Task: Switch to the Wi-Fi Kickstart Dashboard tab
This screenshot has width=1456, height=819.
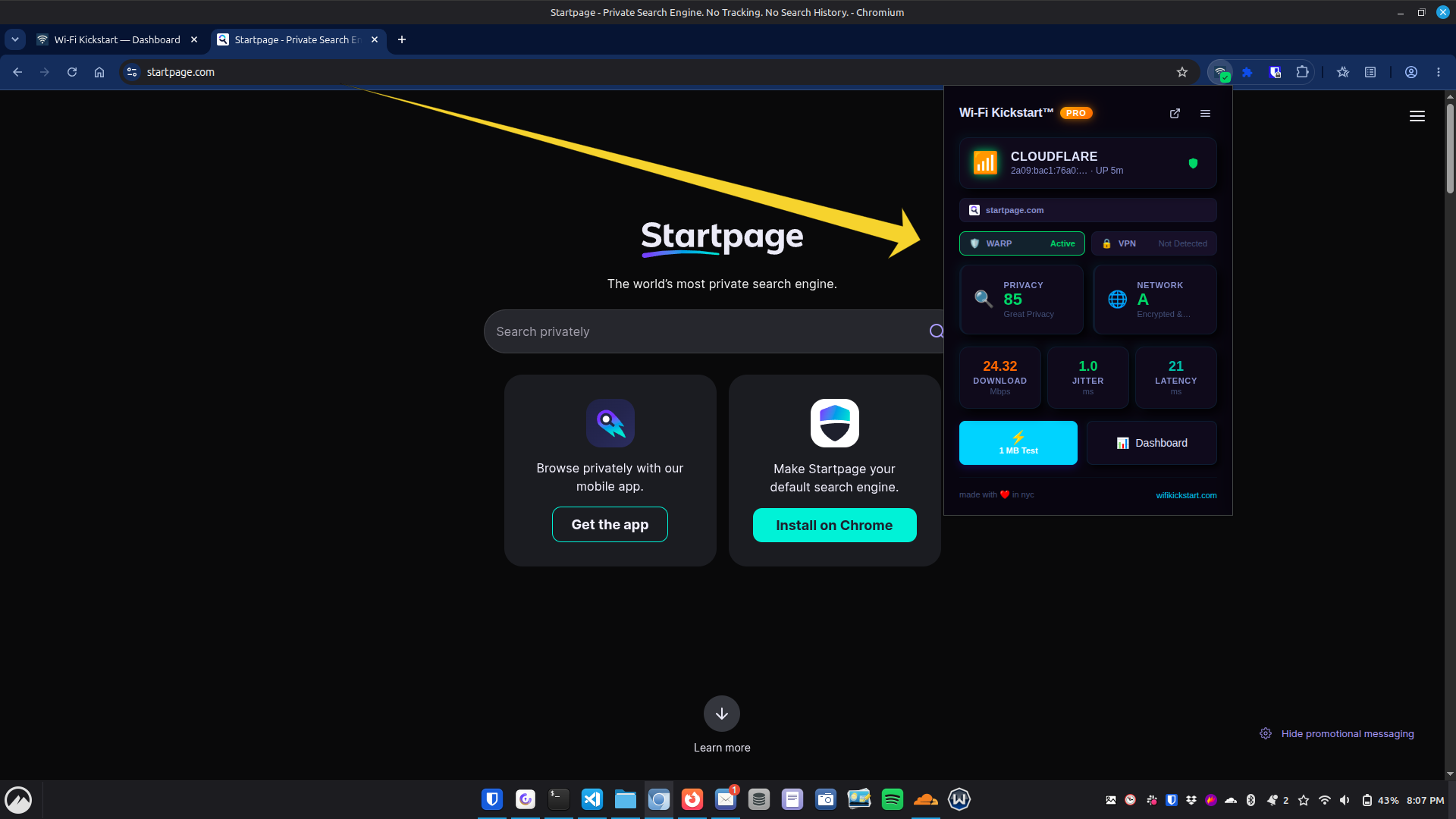Action: (x=118, y=39)
